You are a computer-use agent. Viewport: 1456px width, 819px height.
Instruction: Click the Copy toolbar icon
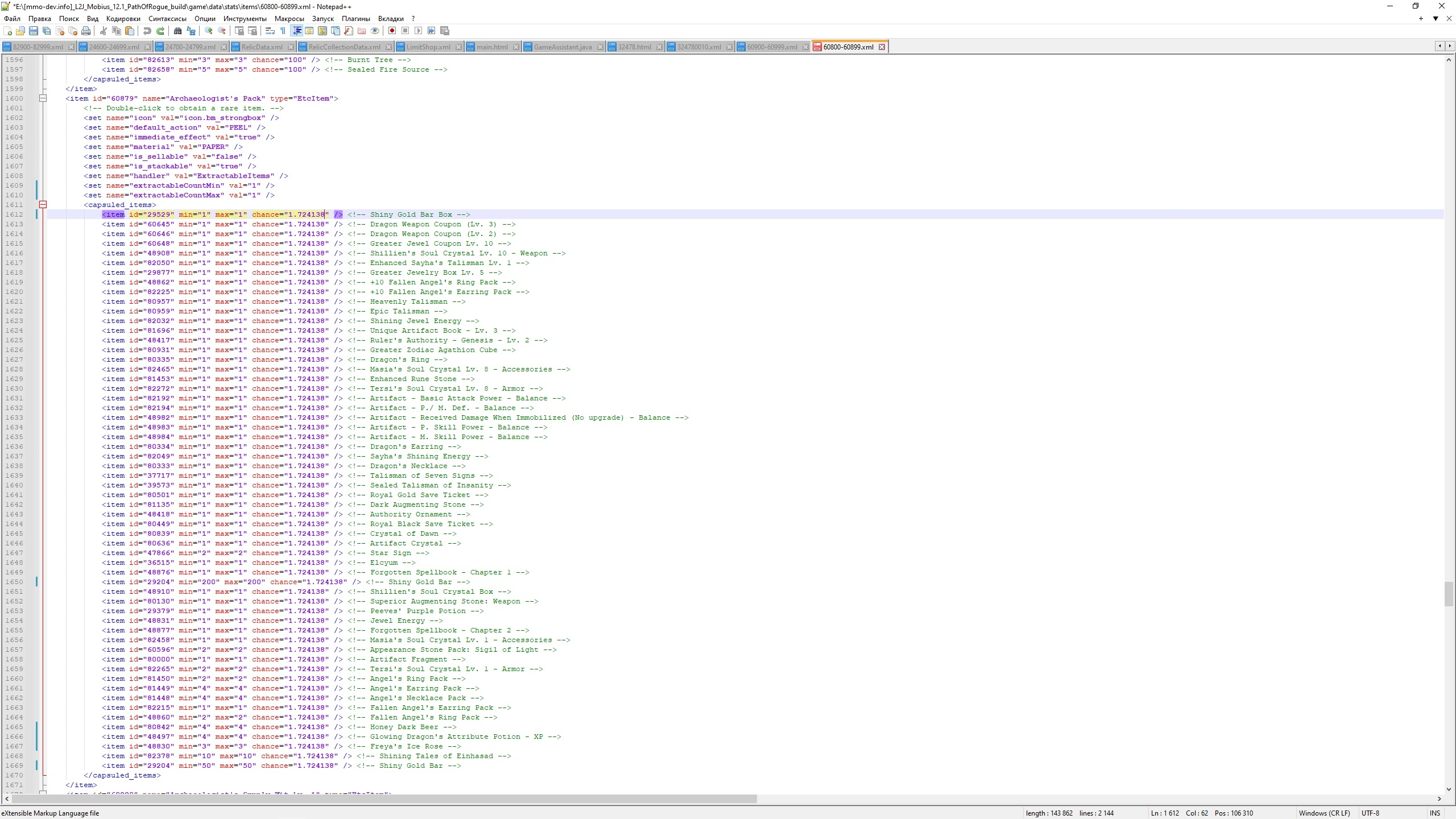(x=117, y=31)
